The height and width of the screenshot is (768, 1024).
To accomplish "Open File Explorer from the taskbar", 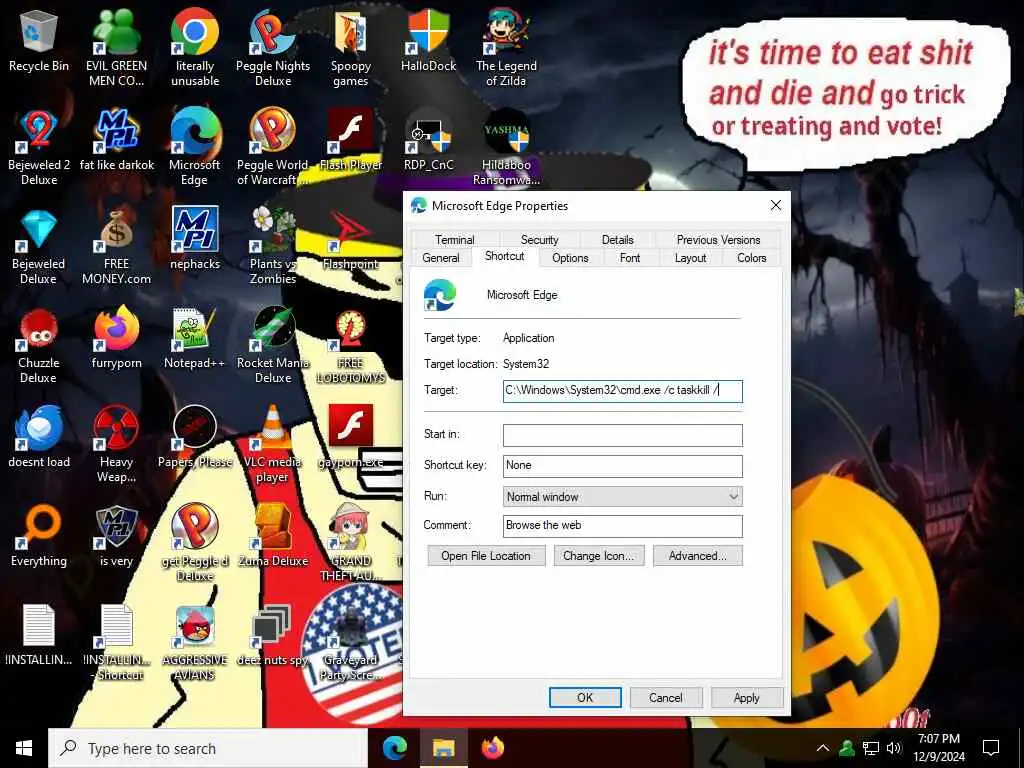I will (444, 748).
